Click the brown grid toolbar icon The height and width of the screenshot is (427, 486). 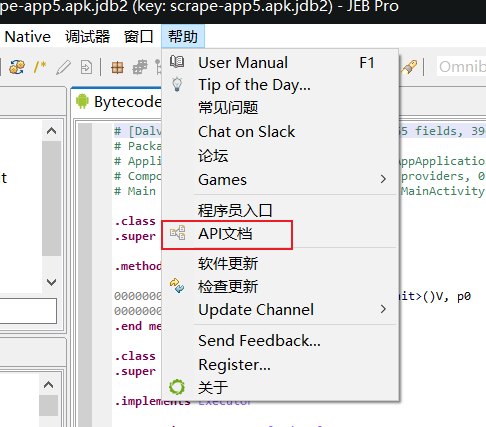pos(117,67)
